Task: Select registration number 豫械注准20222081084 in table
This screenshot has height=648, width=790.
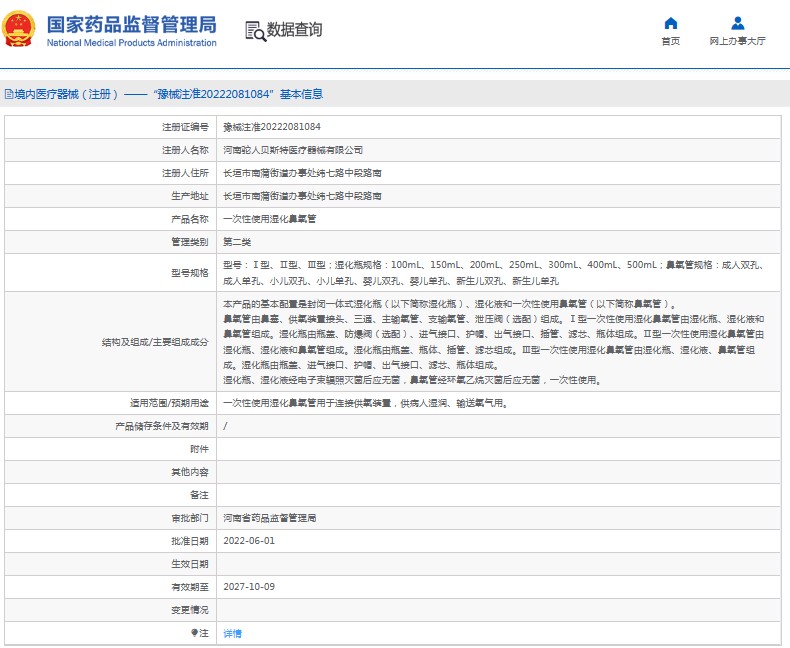Action: click(x=271, y=127)
